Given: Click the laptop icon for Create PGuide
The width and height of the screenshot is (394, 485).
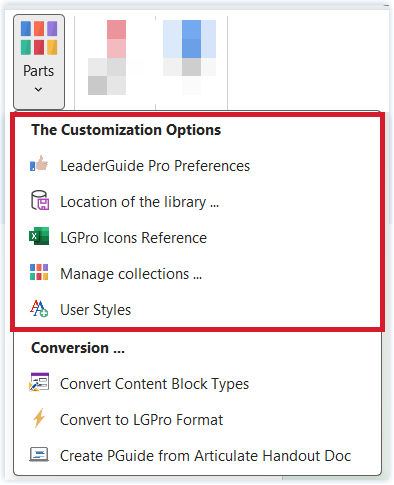Looking at the screenshot, I should coord(39,454).
